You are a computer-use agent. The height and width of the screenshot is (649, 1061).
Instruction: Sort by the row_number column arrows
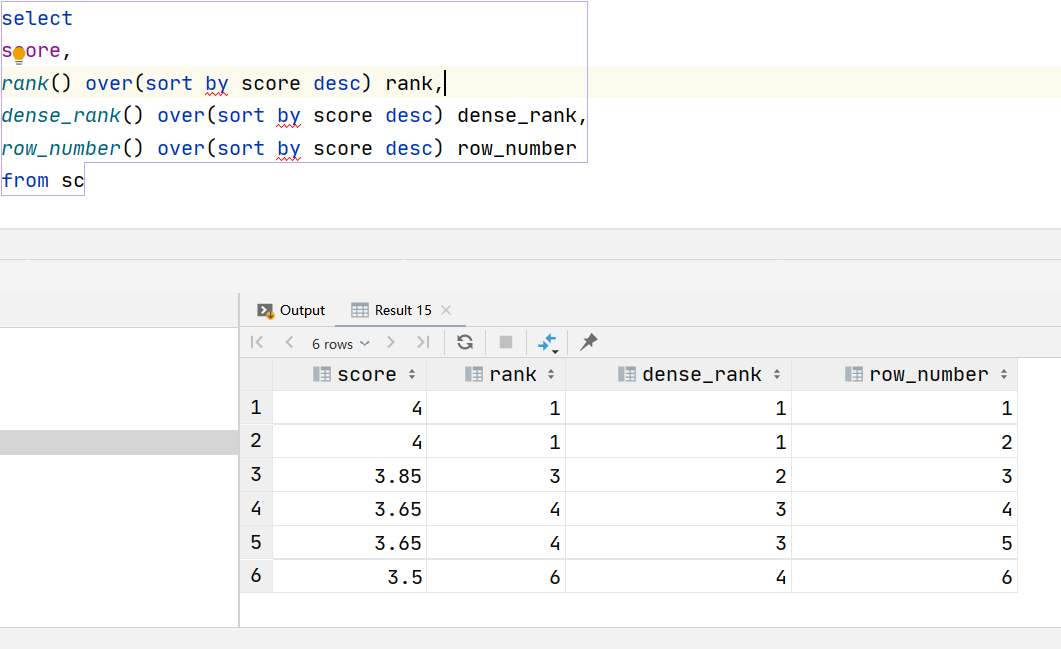(1003, 374)
